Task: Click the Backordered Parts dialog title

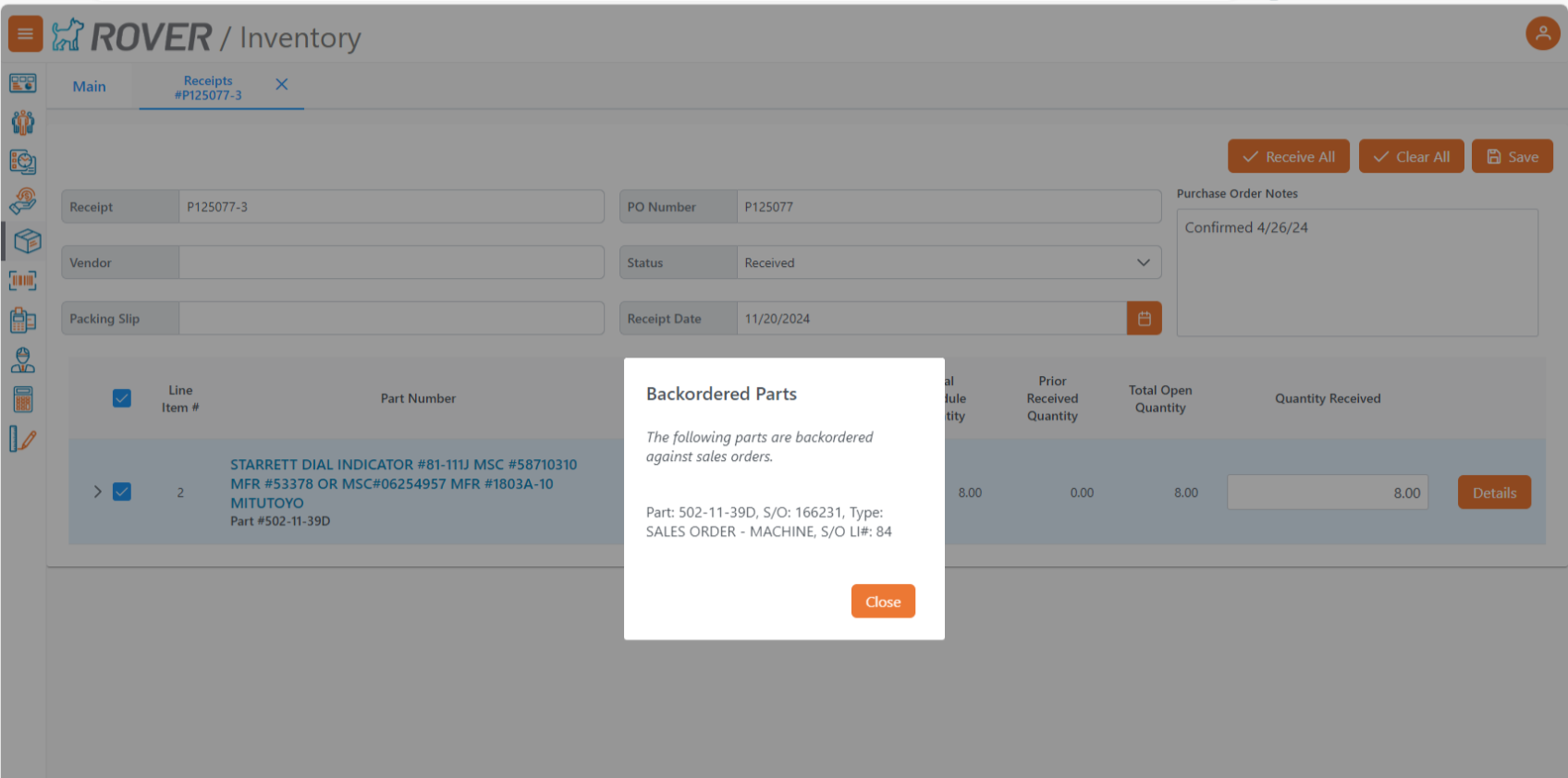Action: [721, 394]
